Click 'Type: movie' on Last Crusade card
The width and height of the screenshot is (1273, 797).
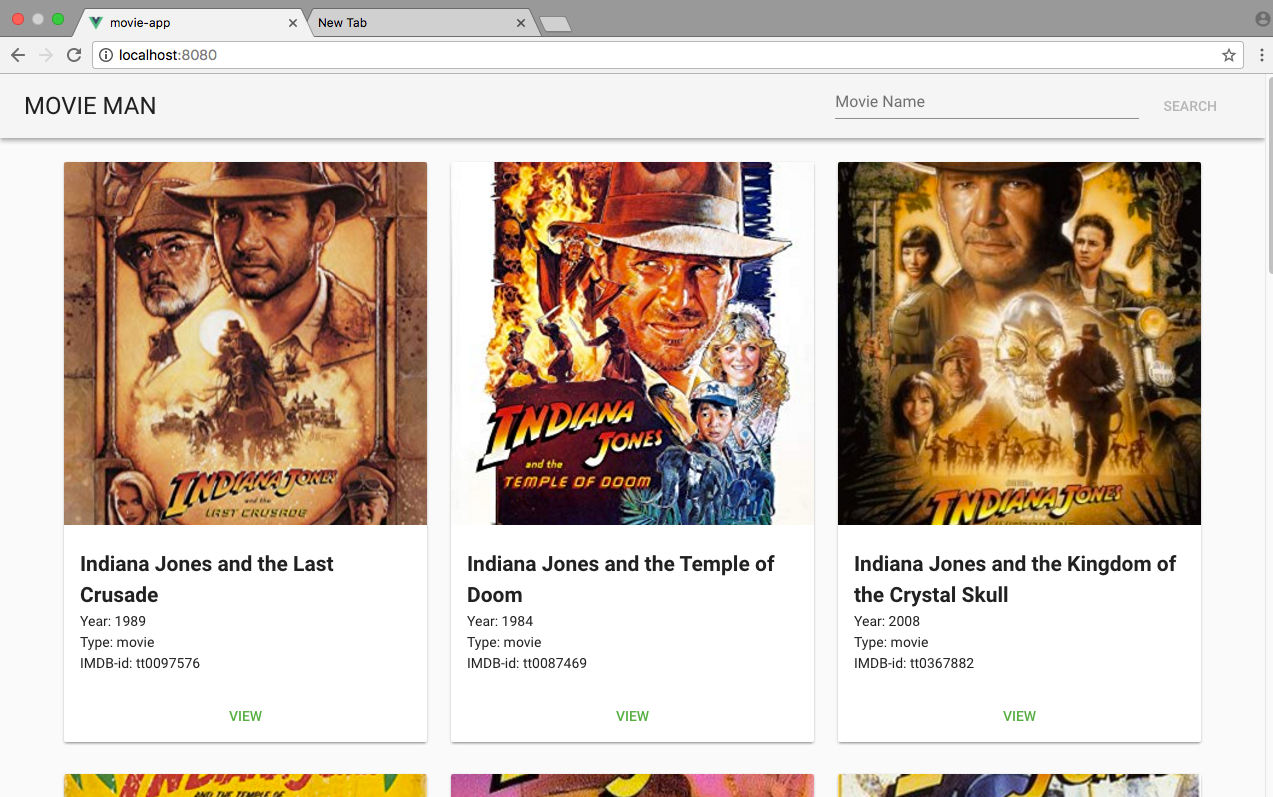coord(117,642)
